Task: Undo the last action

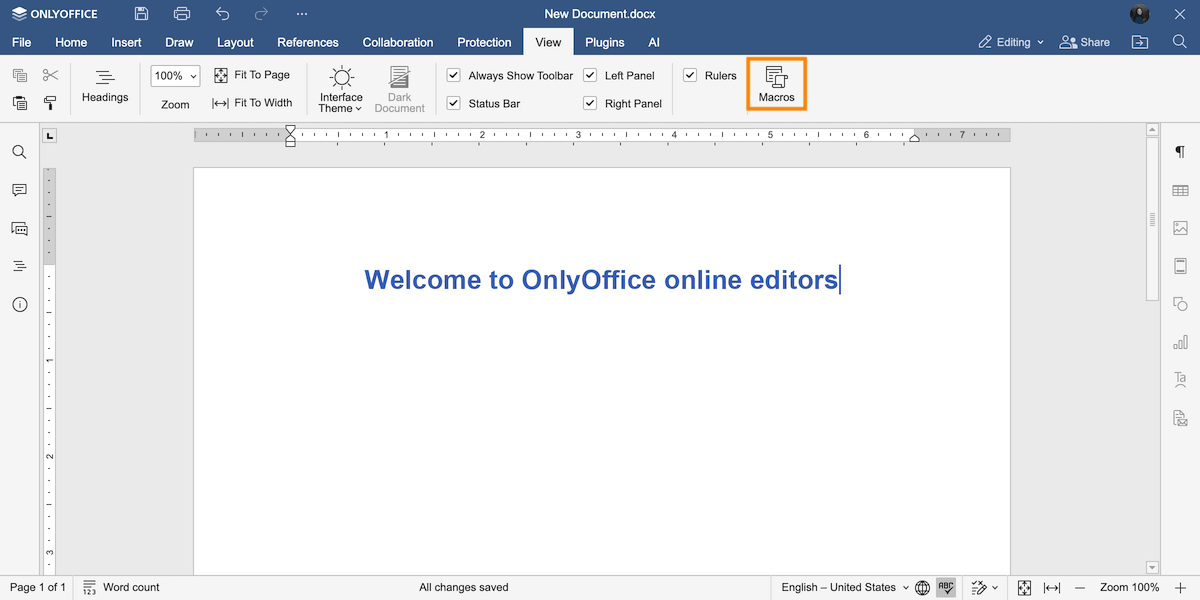Action: (x=222, y=14)
